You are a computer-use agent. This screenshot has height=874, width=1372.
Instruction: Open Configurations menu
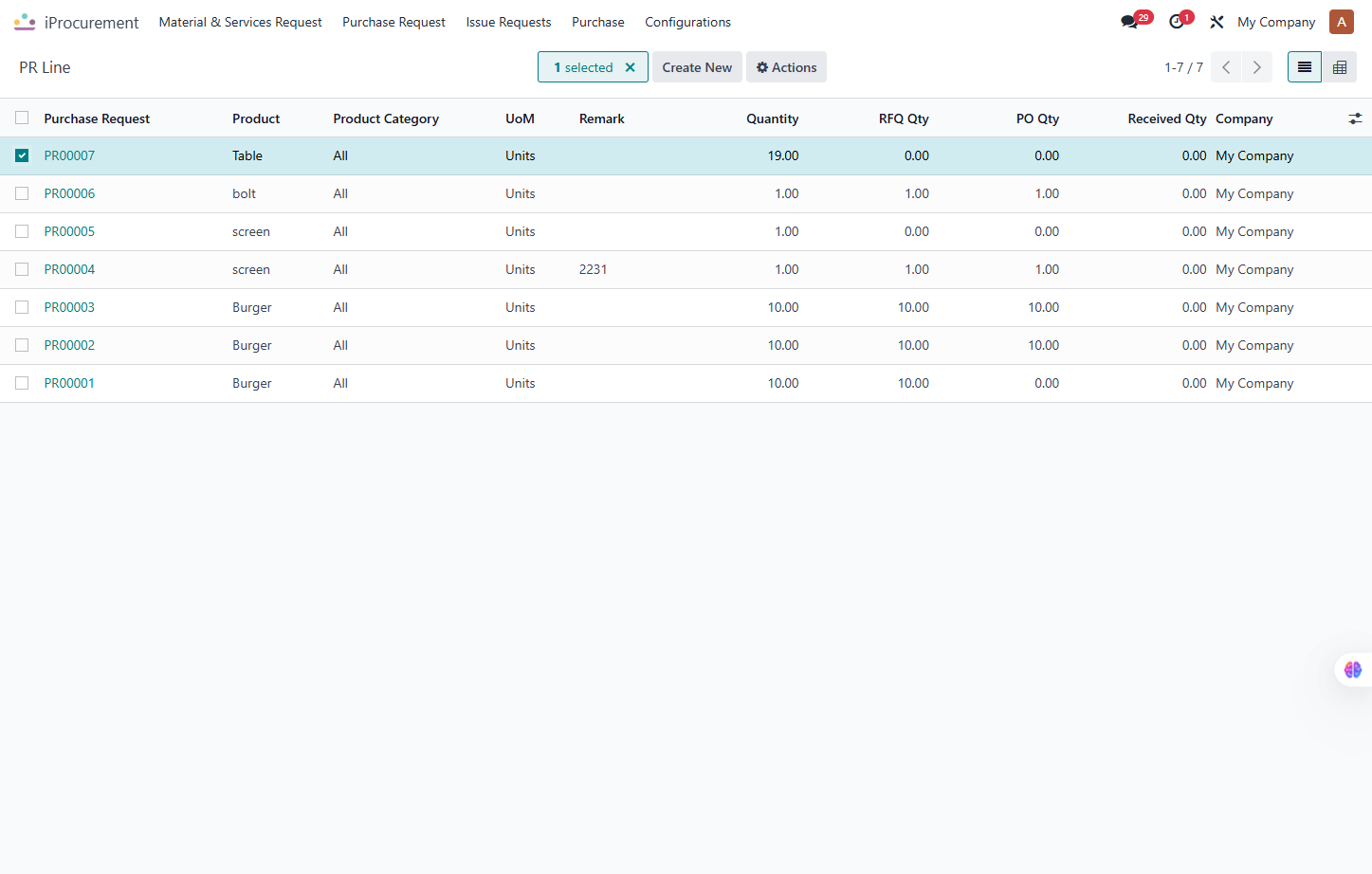pos(687,22)
